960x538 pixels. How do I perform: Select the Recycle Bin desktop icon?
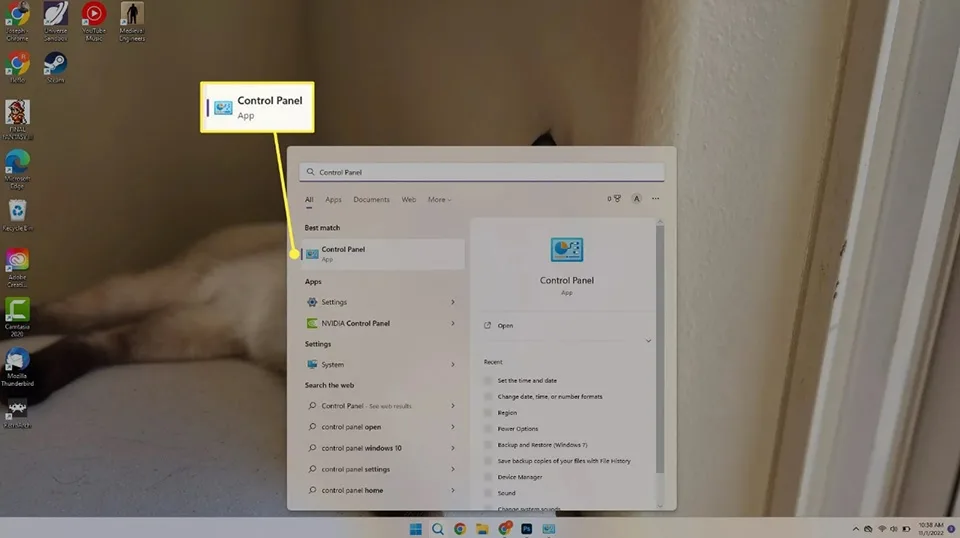[17, 215]
